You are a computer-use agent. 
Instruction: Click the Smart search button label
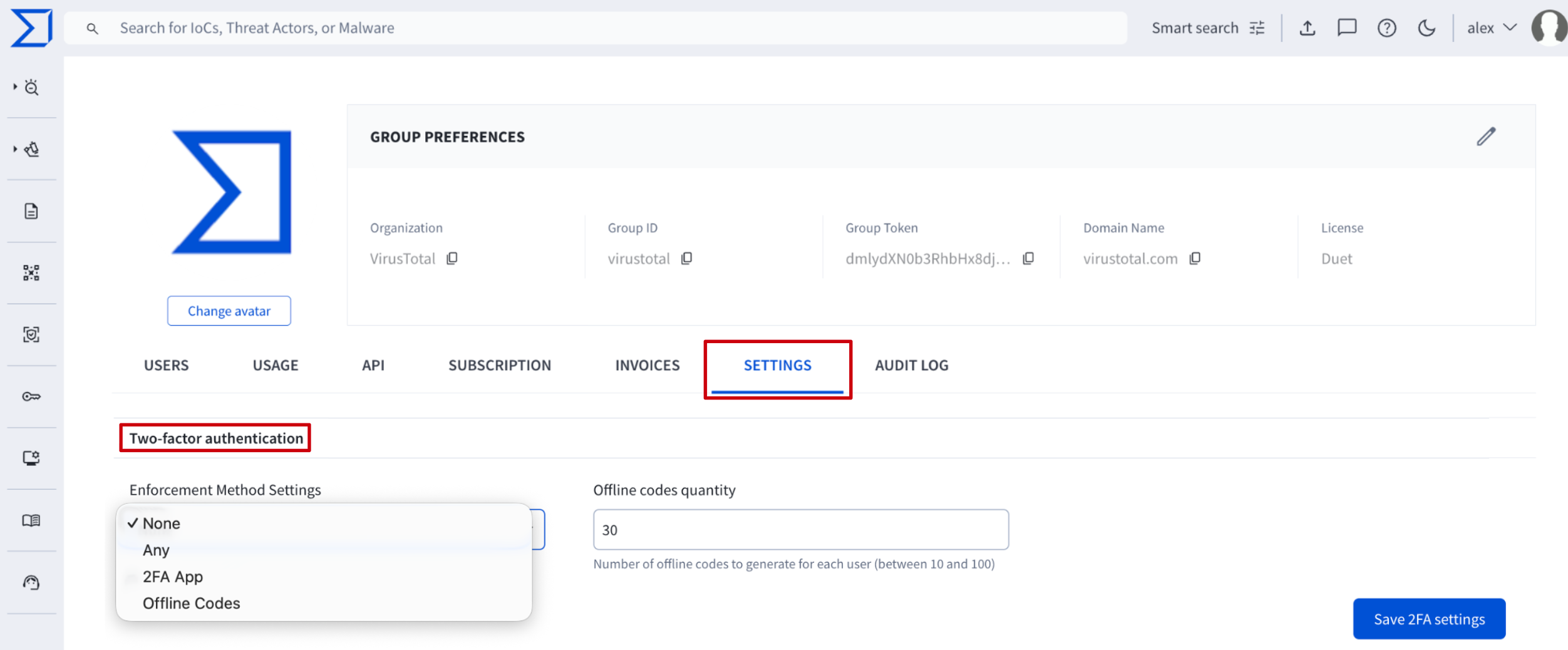1195,28
